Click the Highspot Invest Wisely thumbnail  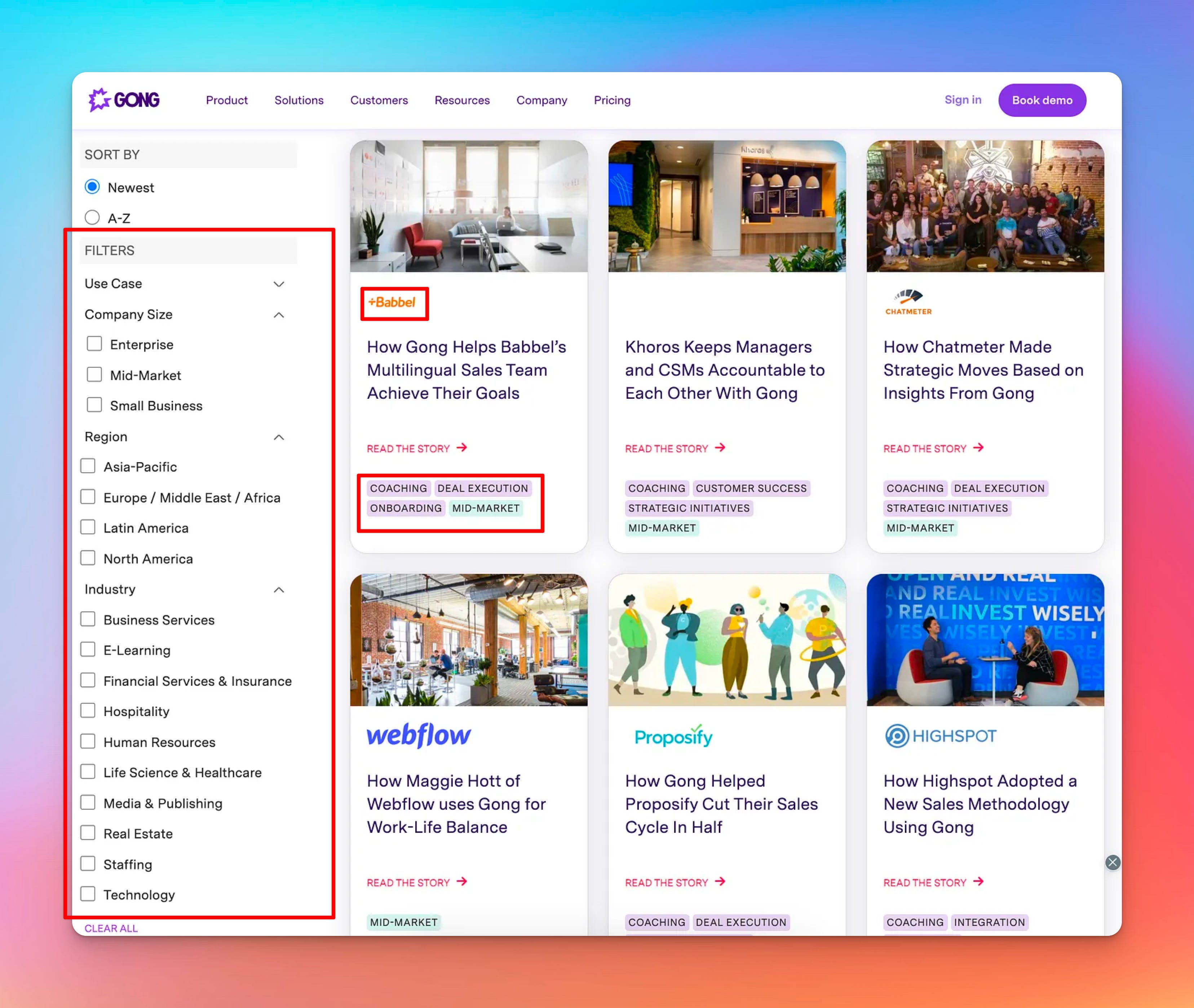[x=985, y=640]
